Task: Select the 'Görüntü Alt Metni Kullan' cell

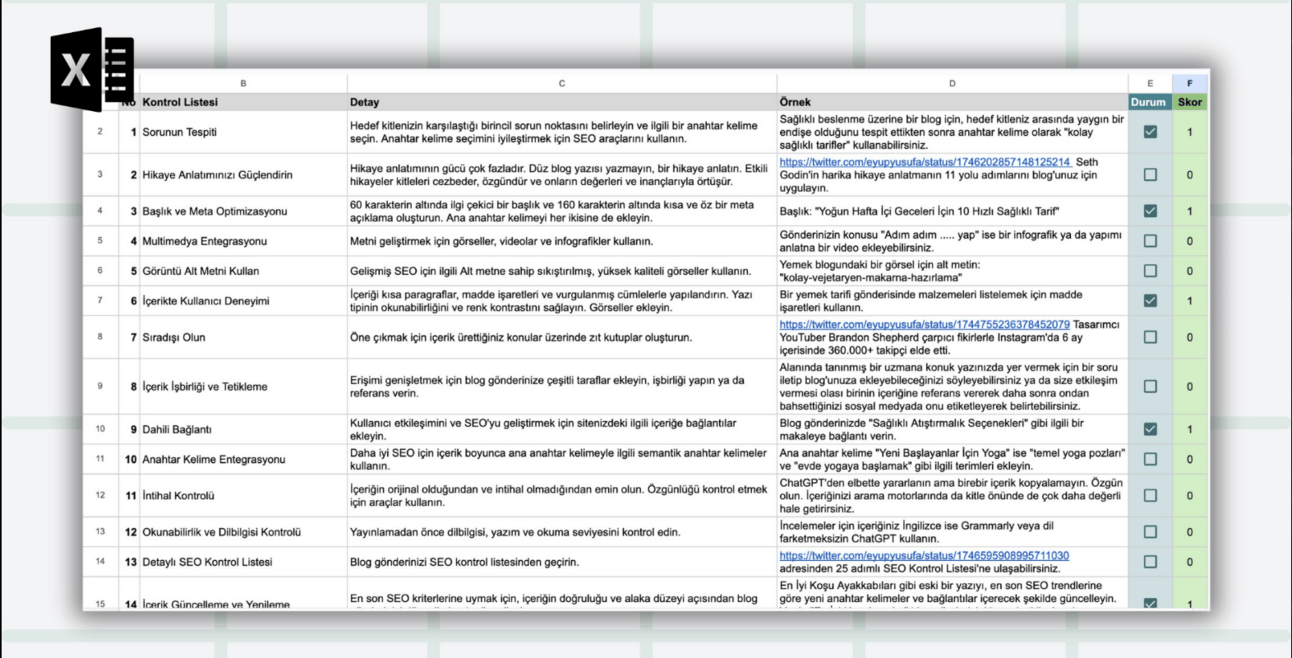Action: 243,271
